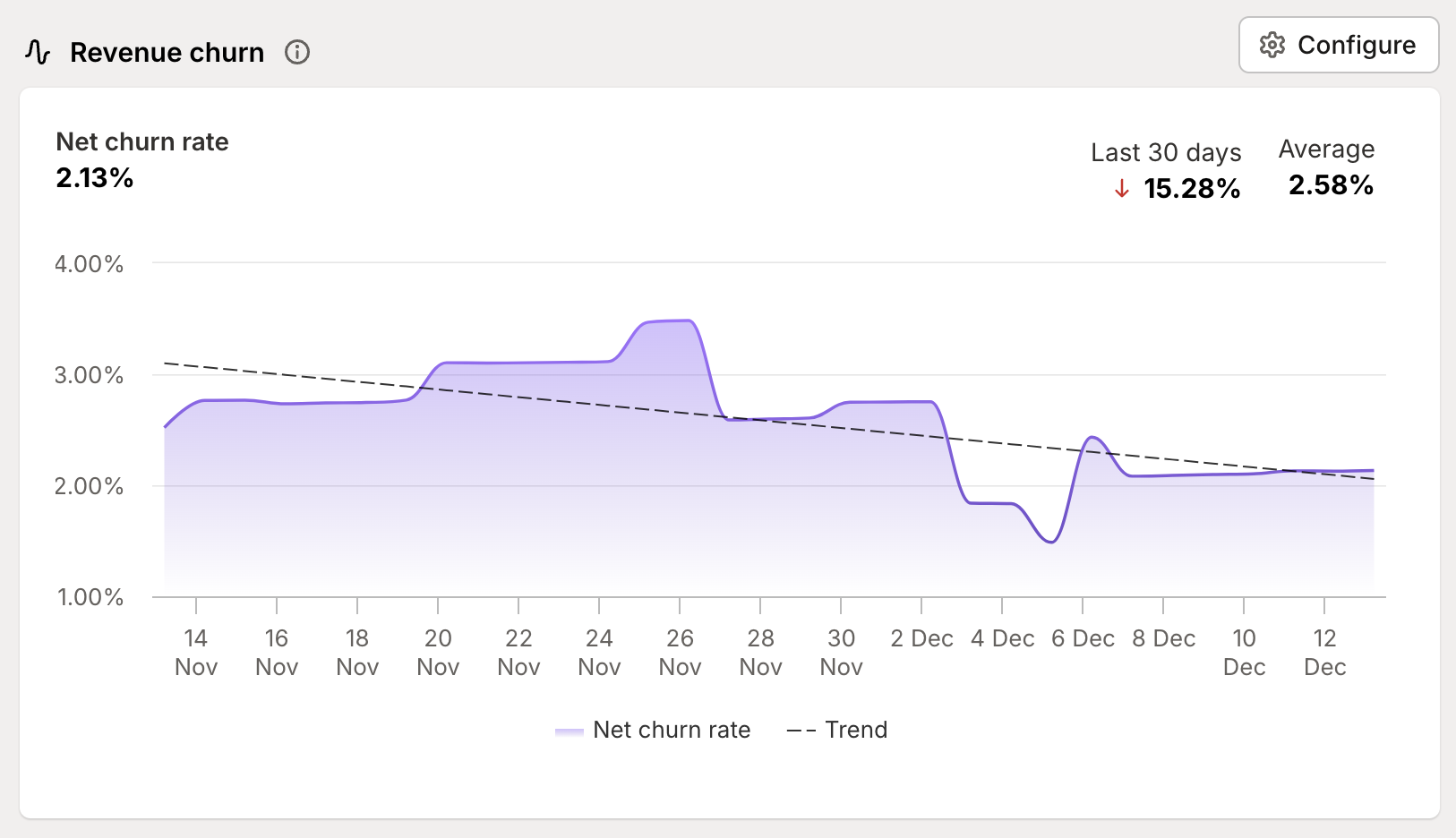Click the waveform icon beside Revenue churn
The height and width of the screenshot is (838, 1456).
click(x=37, y=52)
